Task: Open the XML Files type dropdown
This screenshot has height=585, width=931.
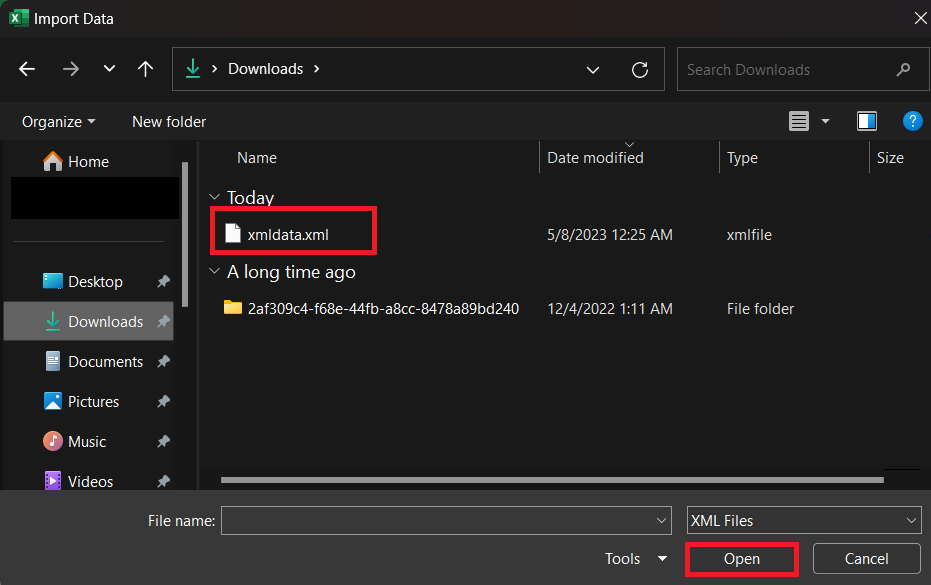Action: 804,521
